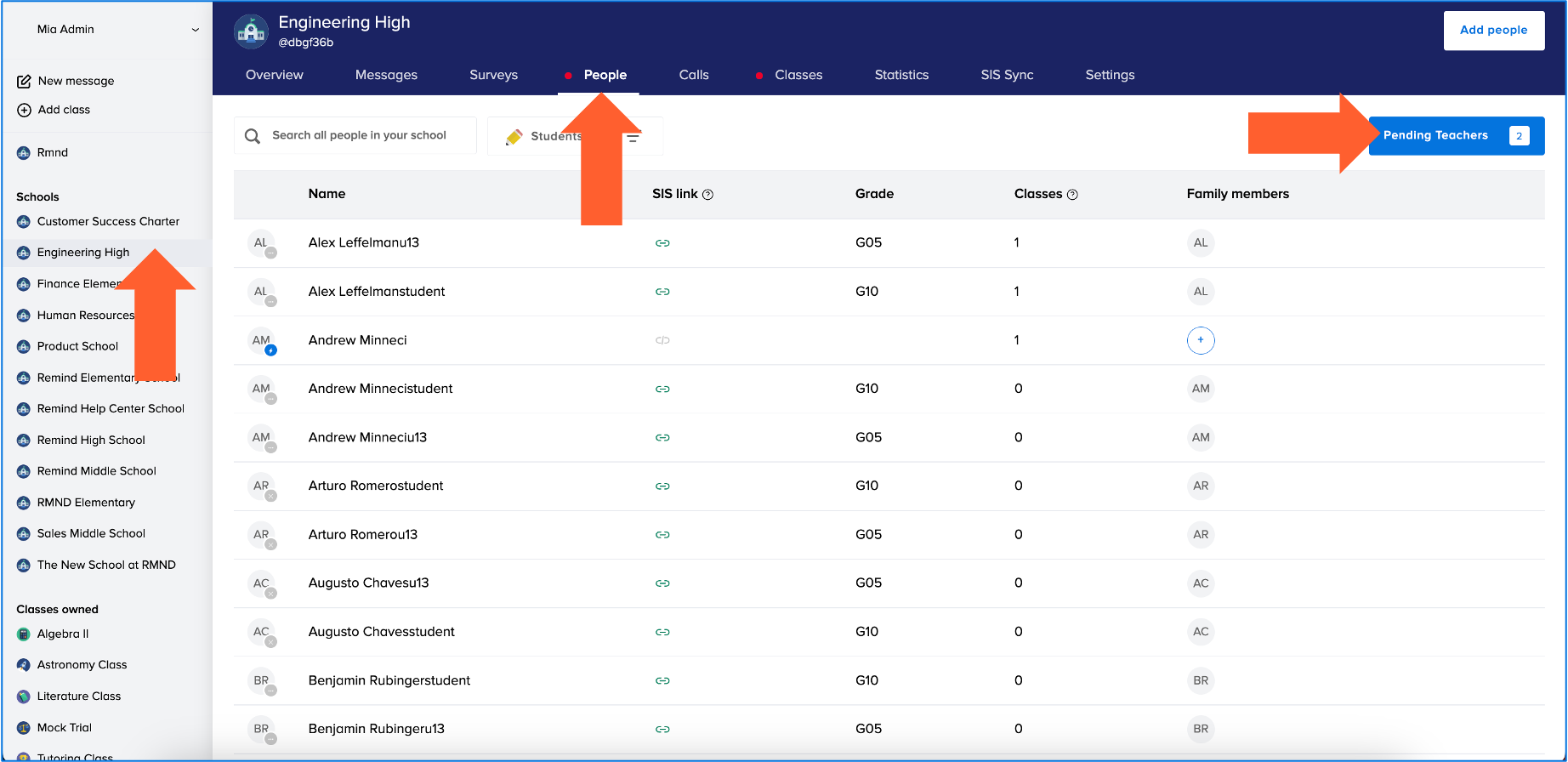Image resolution: width=1568 pixels, height=762 pixels.
Task: Click unlinked SIS icon for Andrew Minneci
Action: click(662, 340)
